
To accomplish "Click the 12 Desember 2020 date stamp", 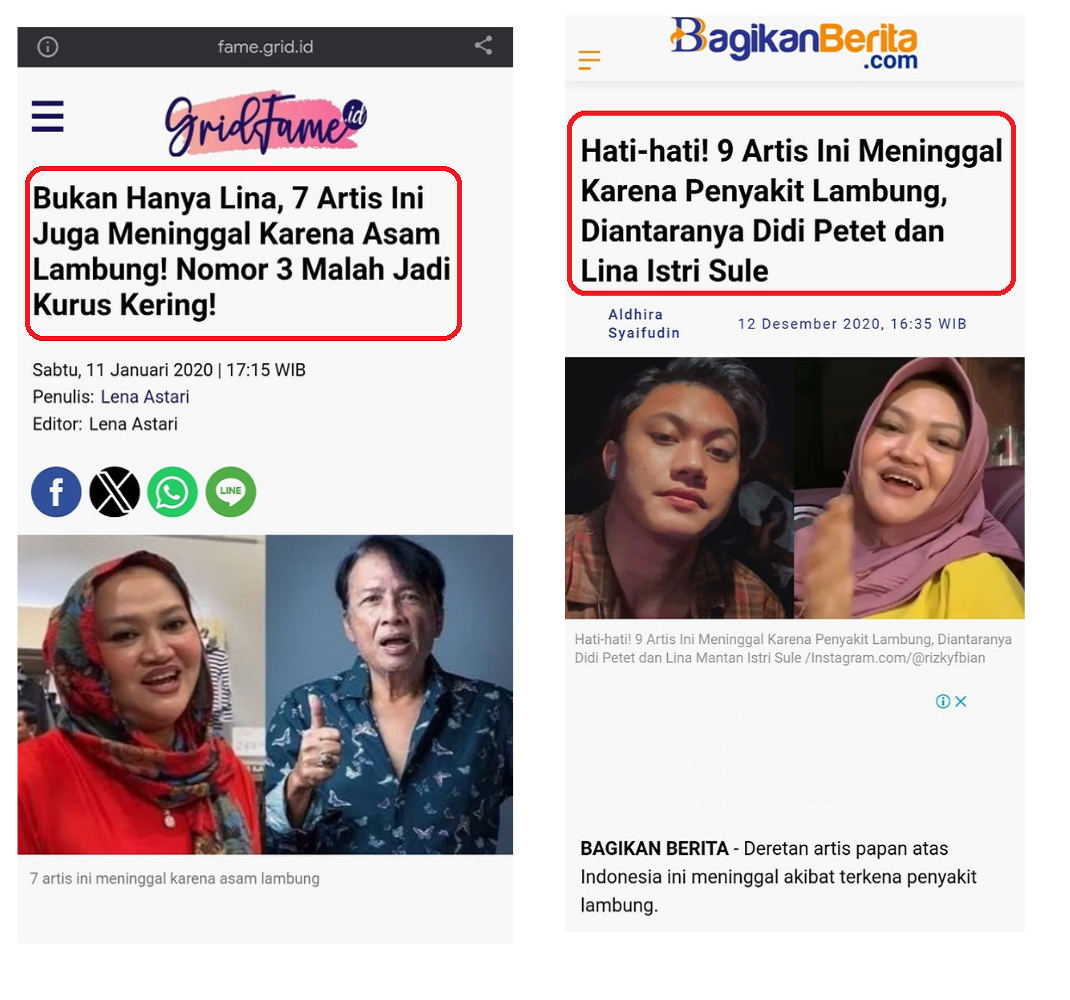I will tap(852, 324).
